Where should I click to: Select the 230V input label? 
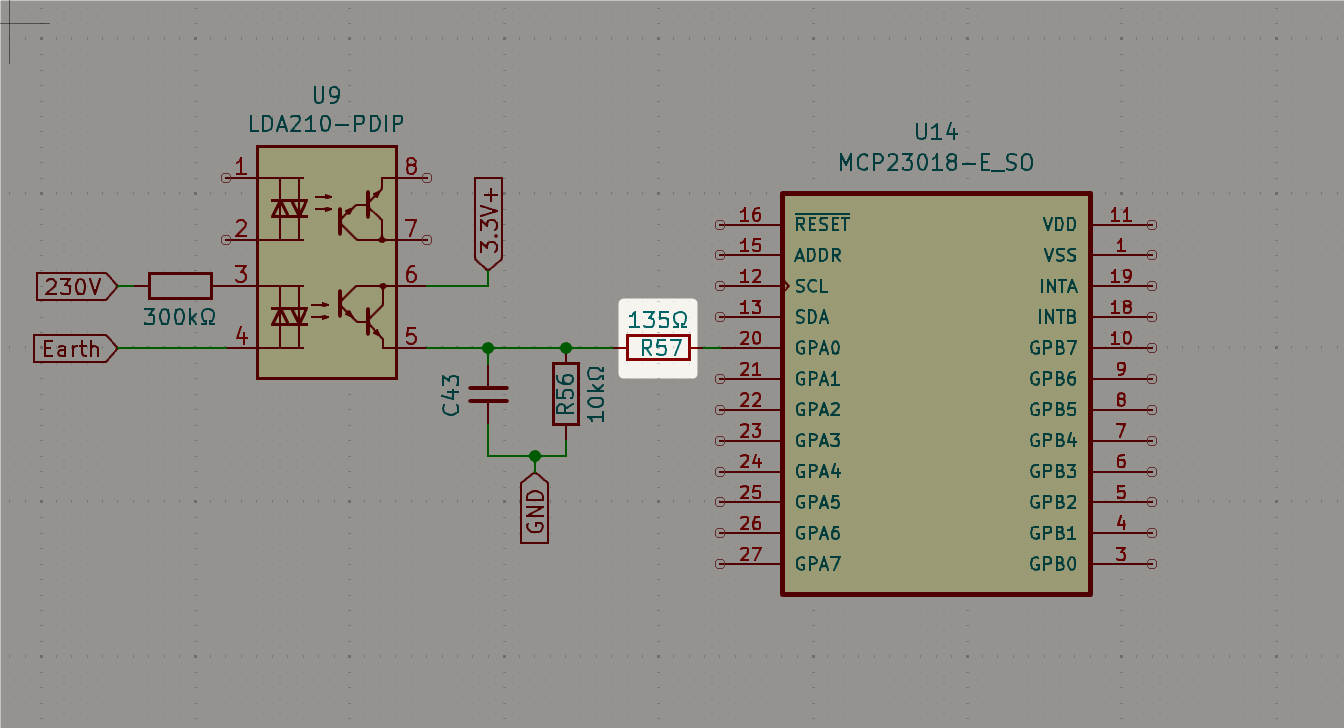coord(77,287)
